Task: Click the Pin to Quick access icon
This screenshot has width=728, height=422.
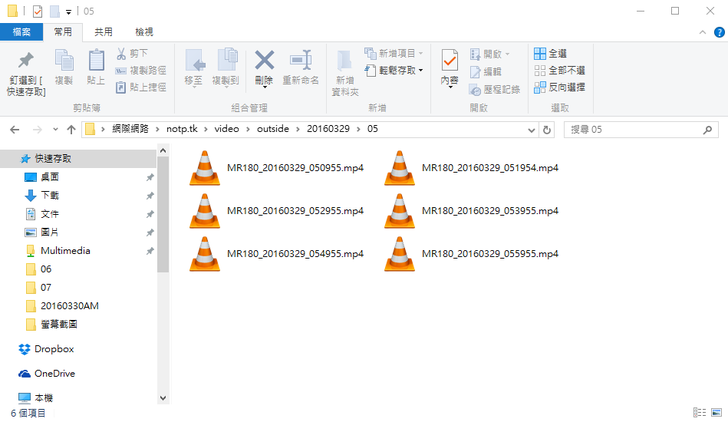Action: [x=26, y=60]
